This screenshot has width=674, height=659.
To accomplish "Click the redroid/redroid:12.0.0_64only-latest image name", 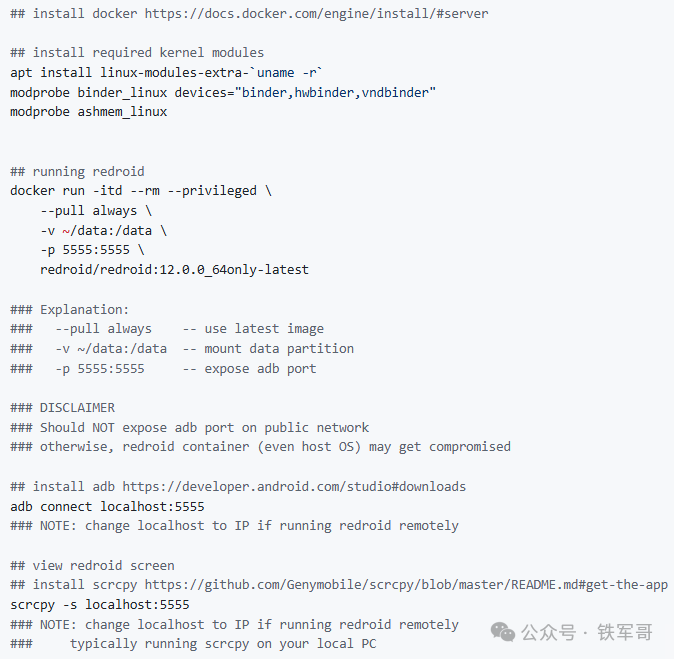I will pyautogui.click(x=174, y=270).
